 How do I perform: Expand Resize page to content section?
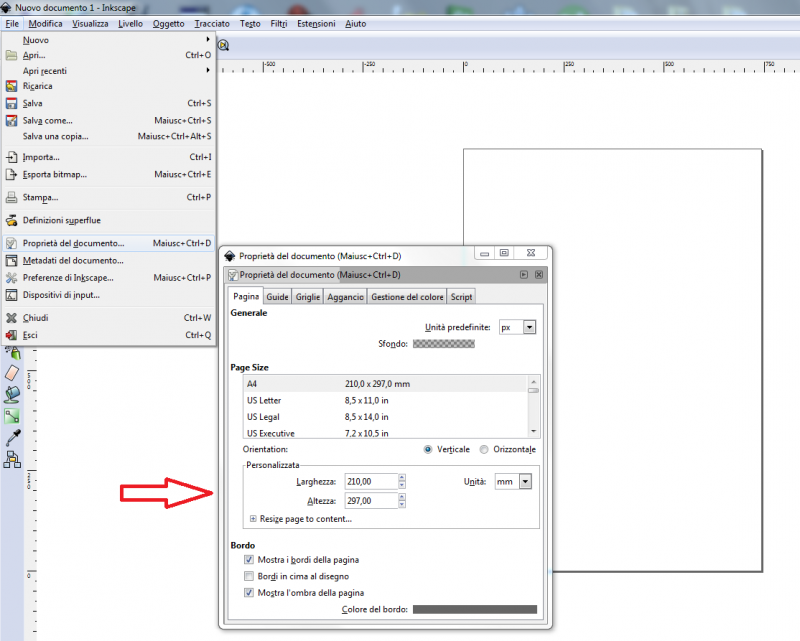pyautogui.click(x=252, y=519)
